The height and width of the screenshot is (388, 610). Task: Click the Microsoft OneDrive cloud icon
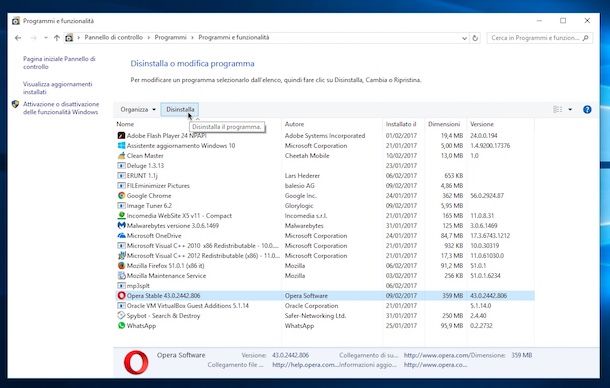pos(121,235)
